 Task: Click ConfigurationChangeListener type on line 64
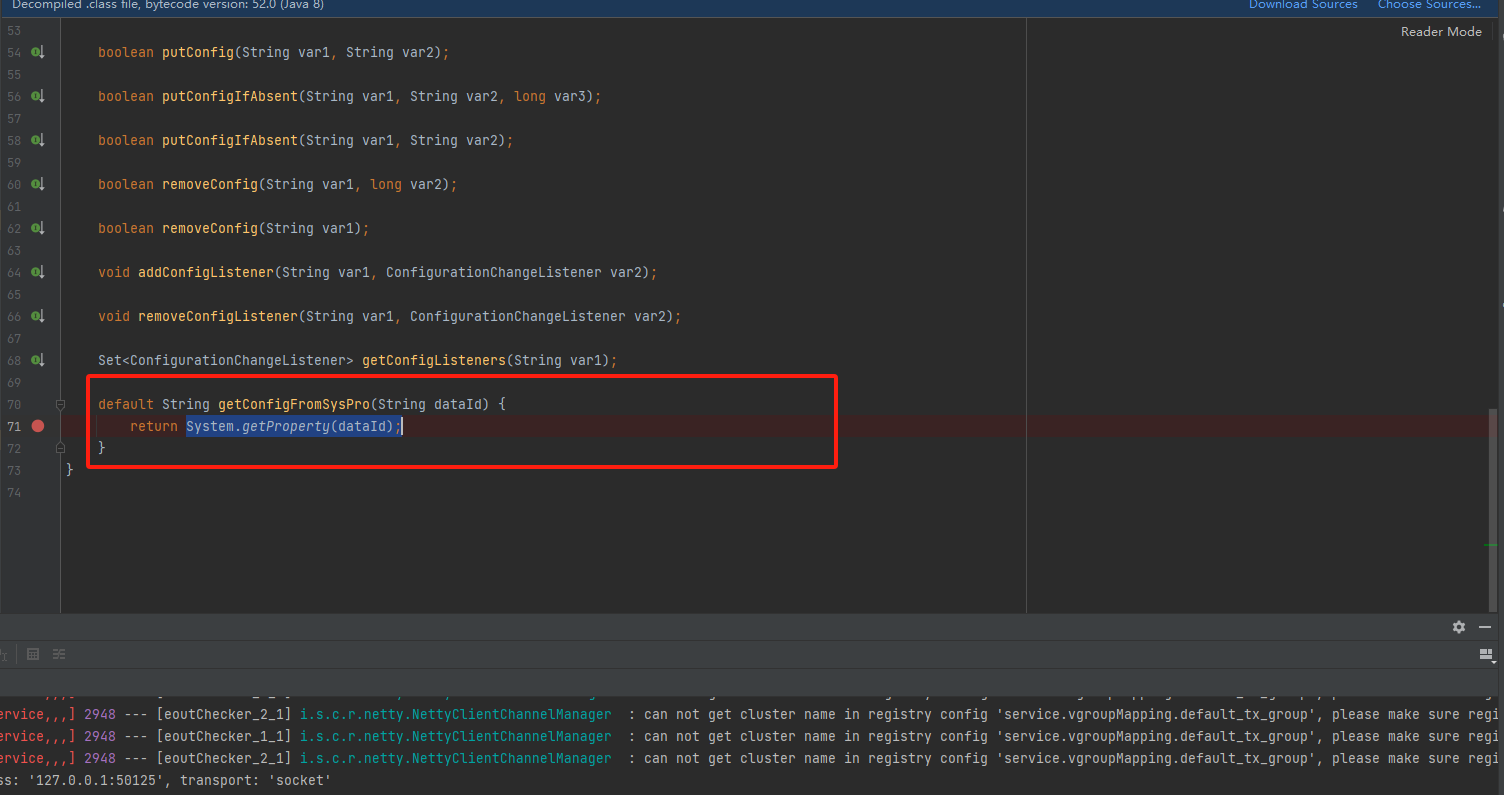coord(494,272)
